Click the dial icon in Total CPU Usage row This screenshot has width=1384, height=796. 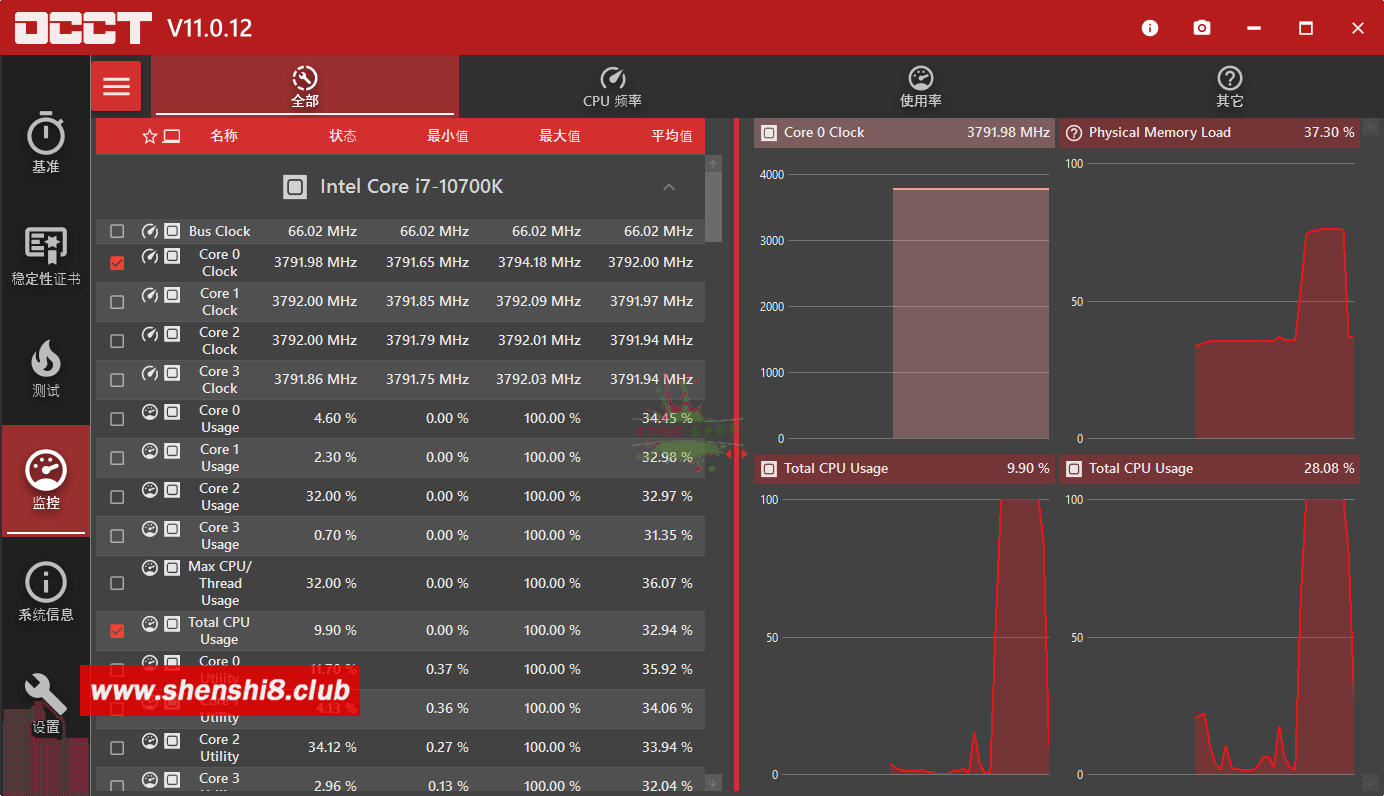150,623
